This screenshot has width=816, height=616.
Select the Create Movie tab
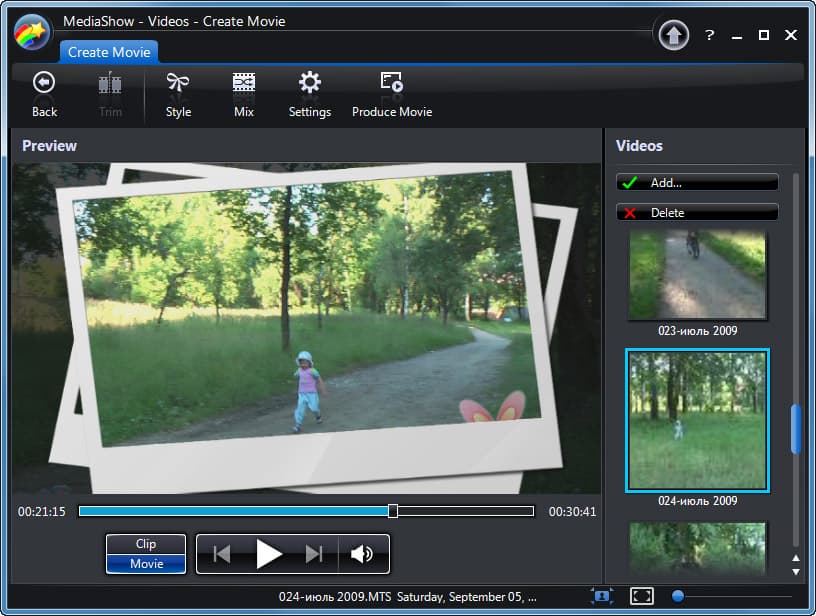coord(109,52)
